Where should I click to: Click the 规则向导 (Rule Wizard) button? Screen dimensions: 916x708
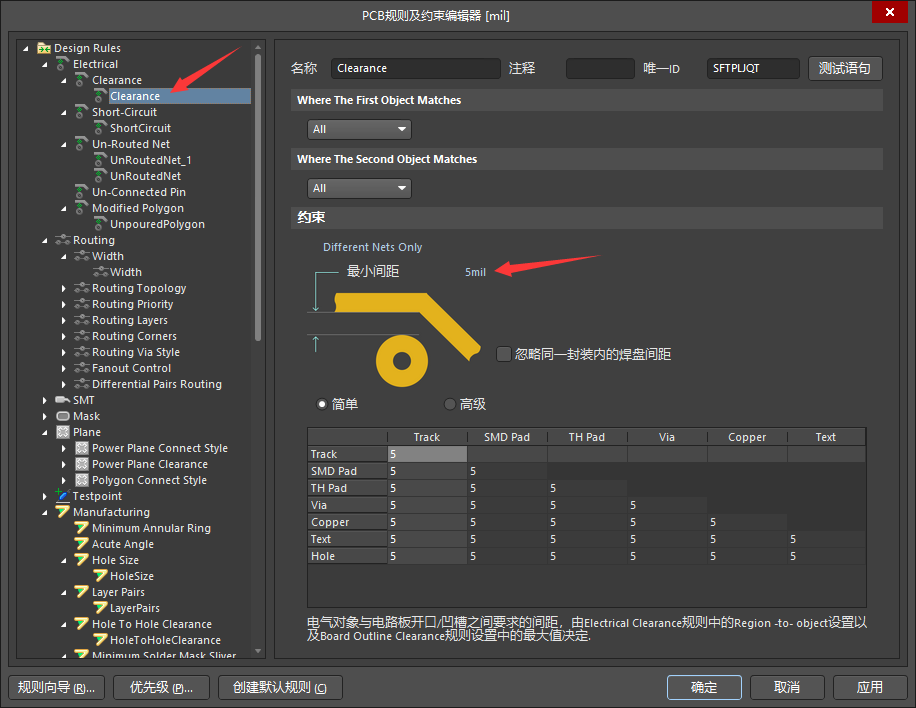click(56, 687)
